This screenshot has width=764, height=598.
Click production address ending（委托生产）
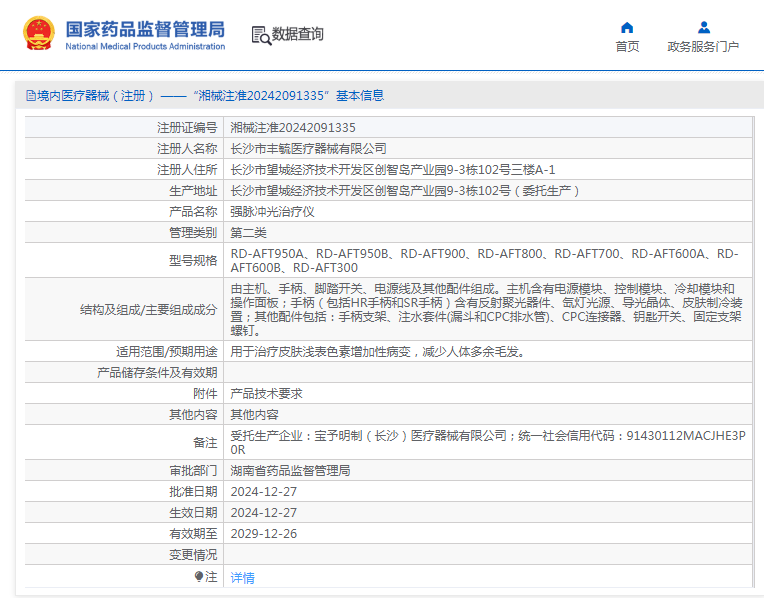(x=405, y=191)
